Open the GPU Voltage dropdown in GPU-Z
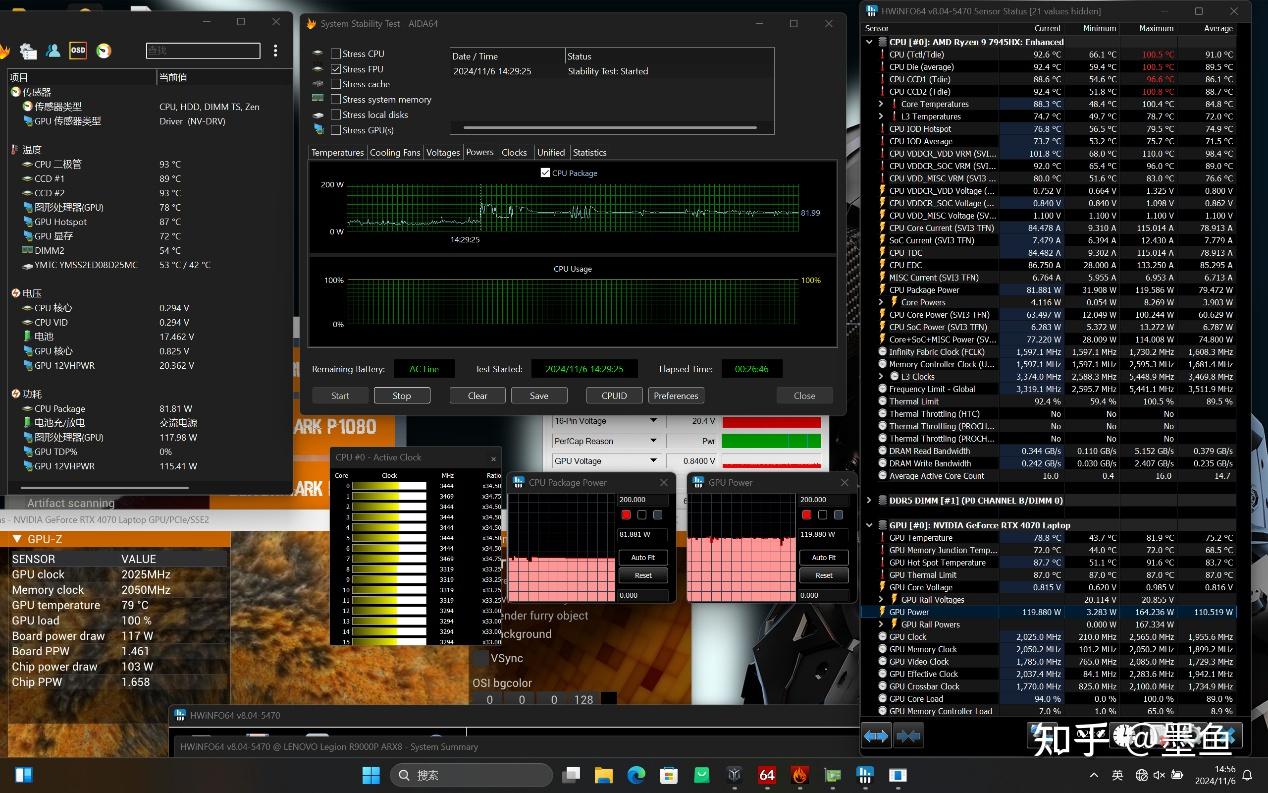 point(654,461)
